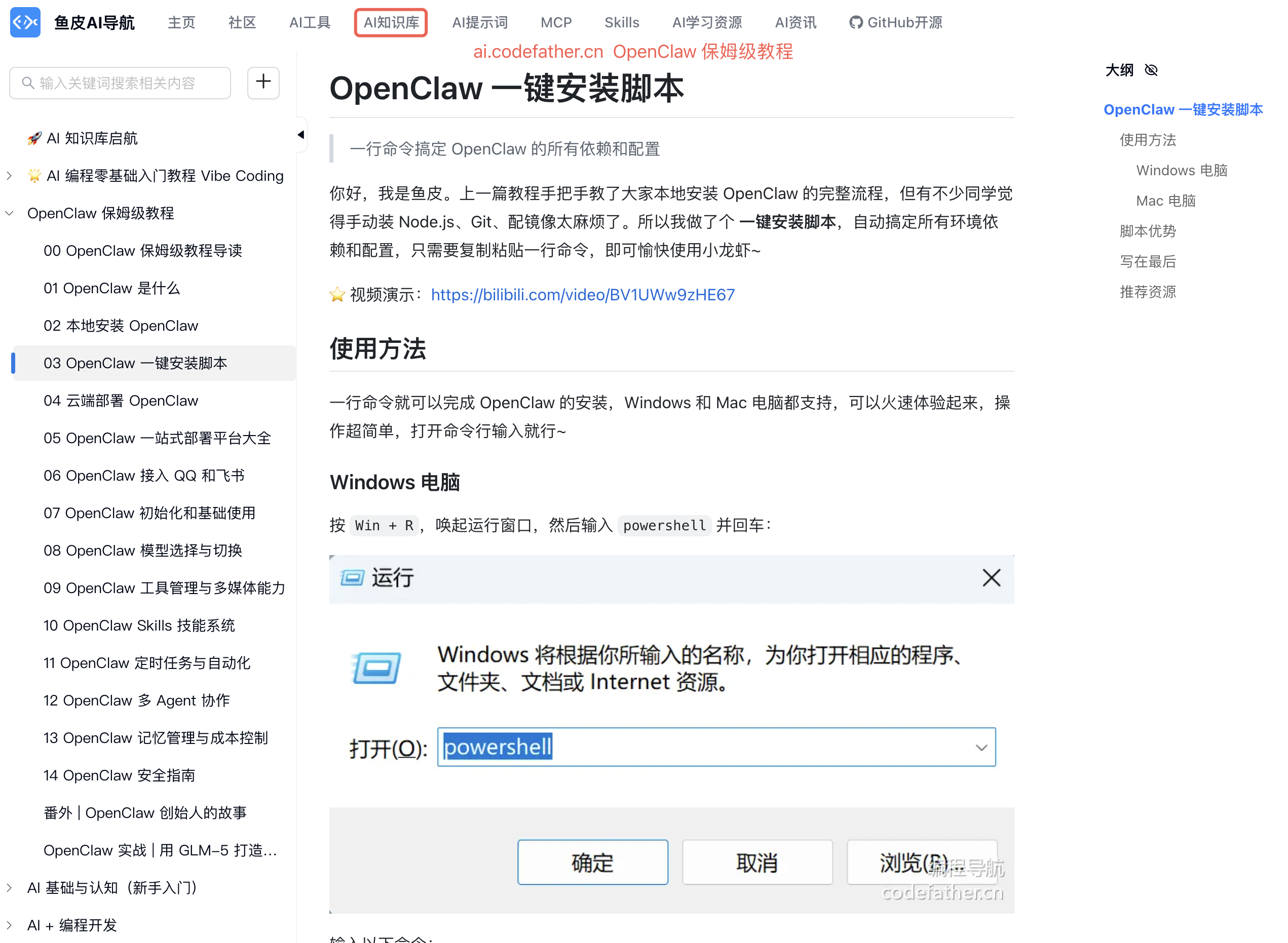Click the rocket icon next to AI 知识库启航
Image resolution: width=1288 pixels, height=943 pixels.
pos(34,138)
